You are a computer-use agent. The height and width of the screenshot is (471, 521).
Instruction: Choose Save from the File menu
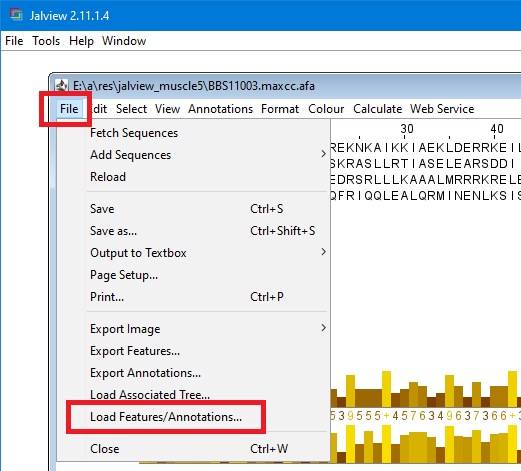click(x=193, y=209)
